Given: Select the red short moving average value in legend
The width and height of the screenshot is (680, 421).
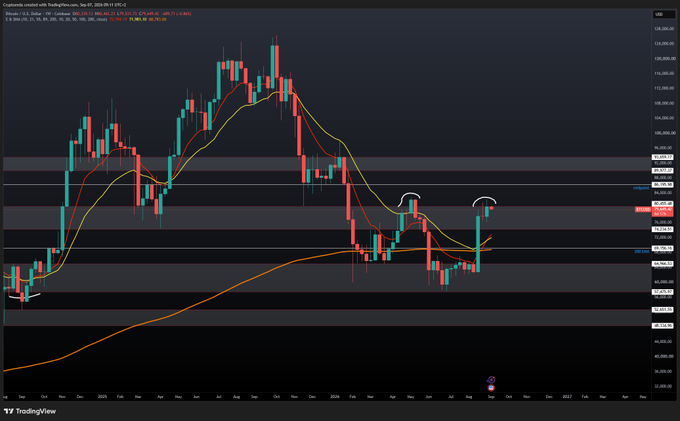Looking at the screenshot, I should point(118,19).
